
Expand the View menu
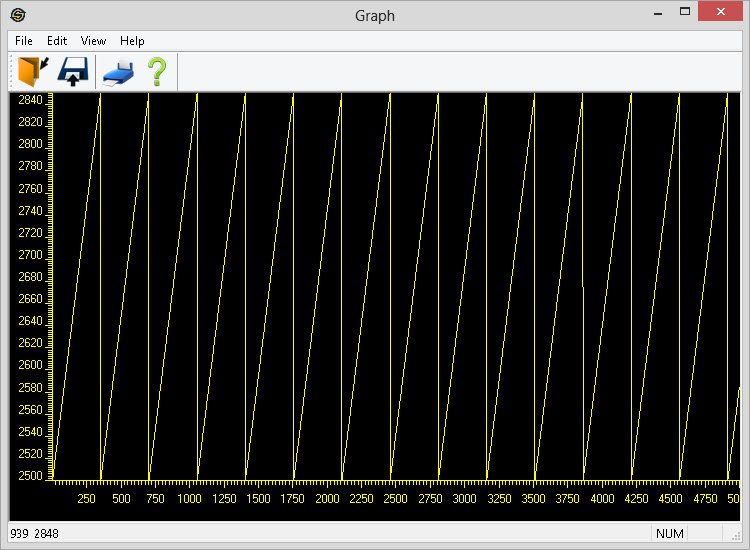click(x=93, y=41)
